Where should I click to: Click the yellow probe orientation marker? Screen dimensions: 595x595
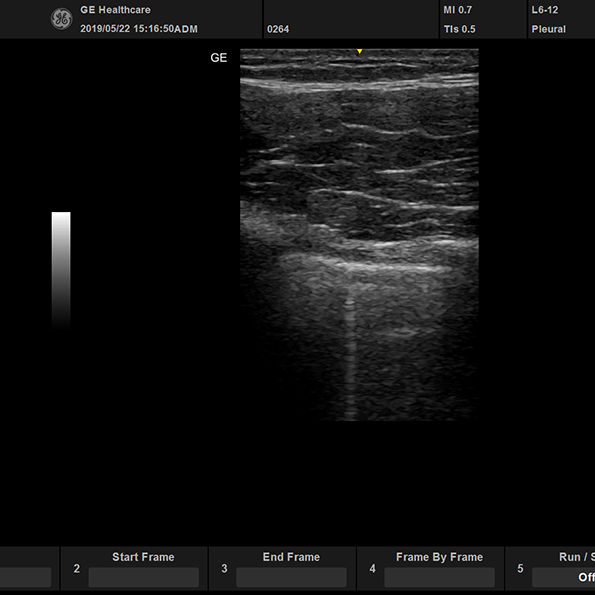(x=359, y=51)
